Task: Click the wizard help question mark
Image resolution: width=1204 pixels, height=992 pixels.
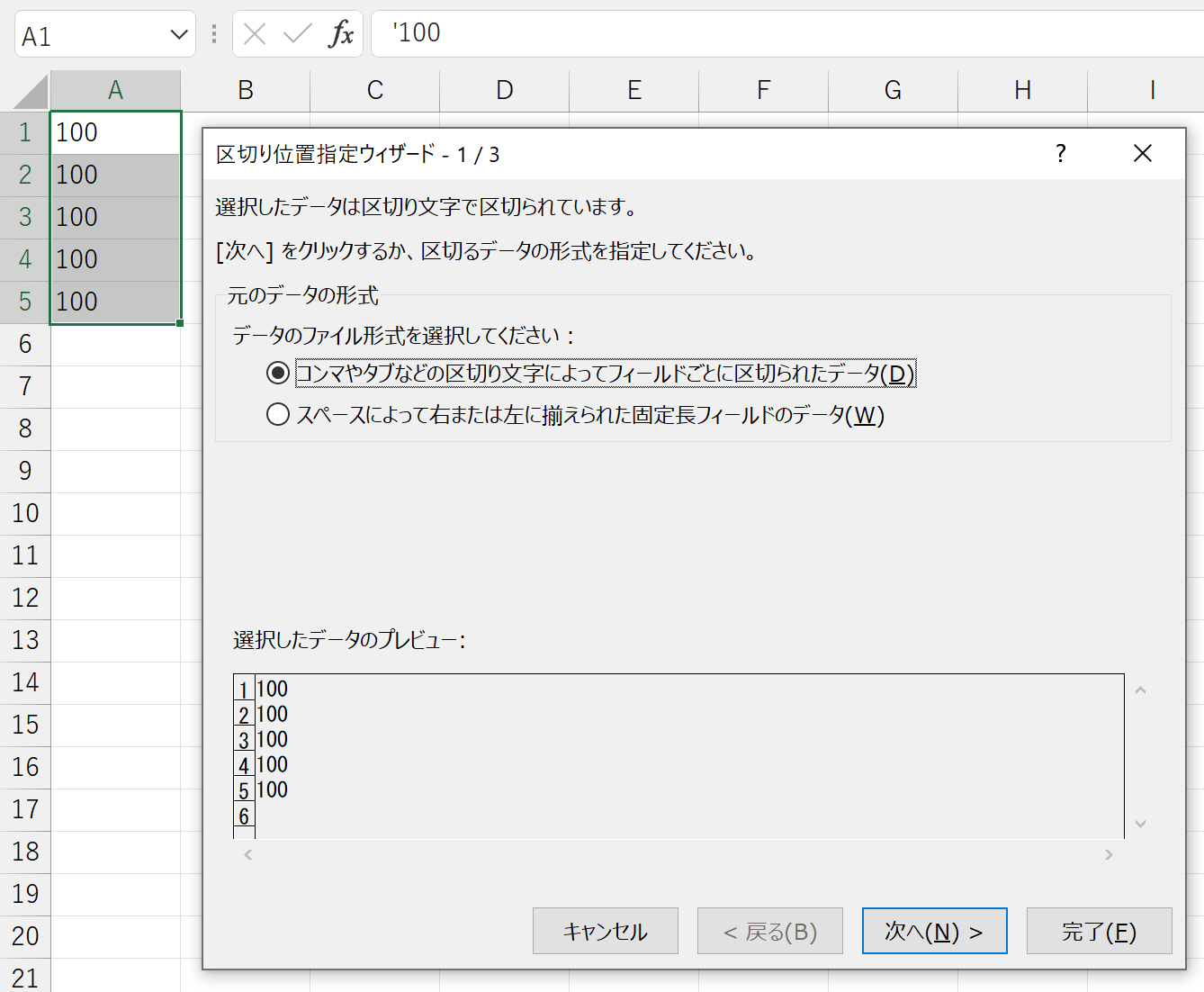Action: (1061, 154)
